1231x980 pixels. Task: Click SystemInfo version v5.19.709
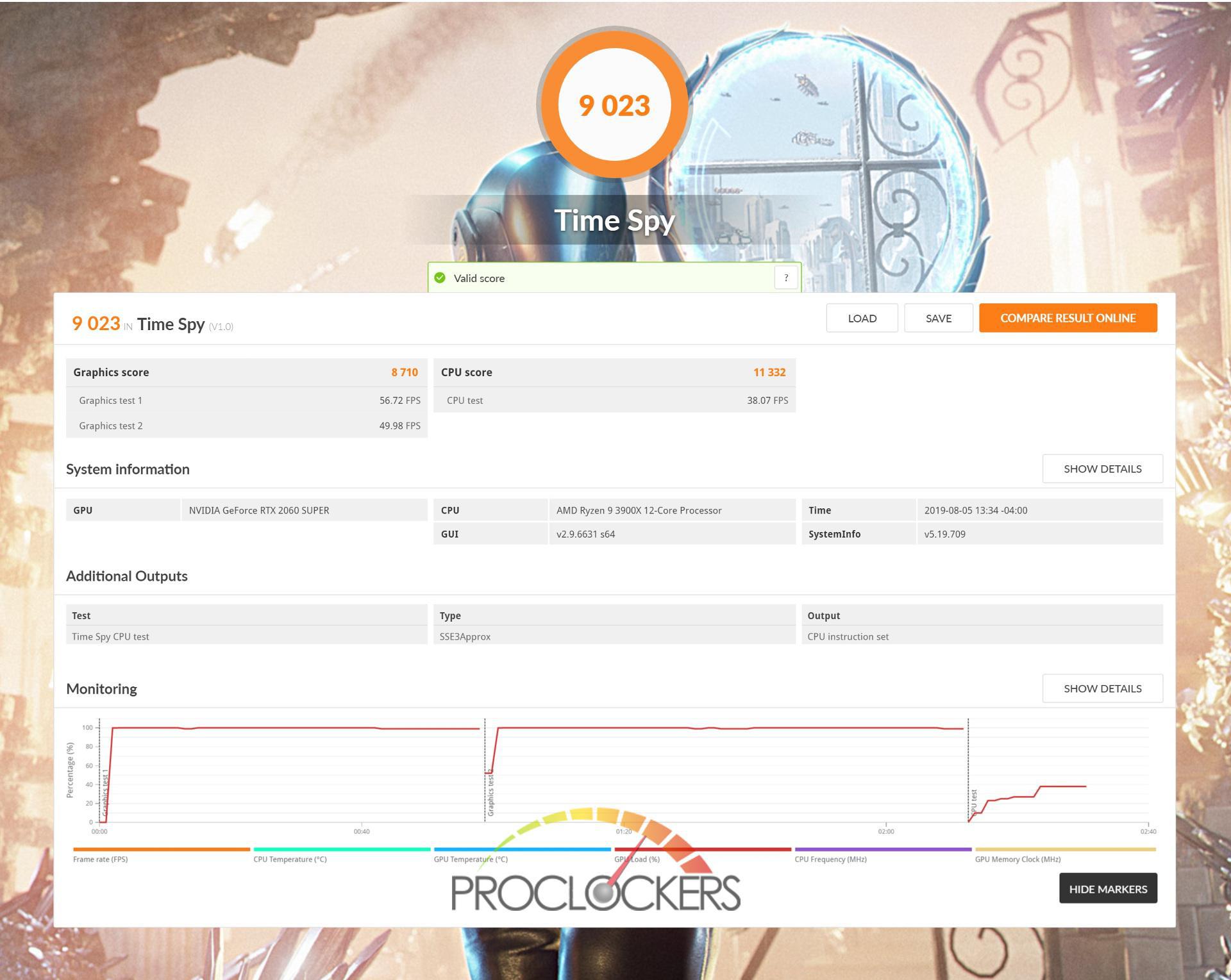(x=945, y=534)
